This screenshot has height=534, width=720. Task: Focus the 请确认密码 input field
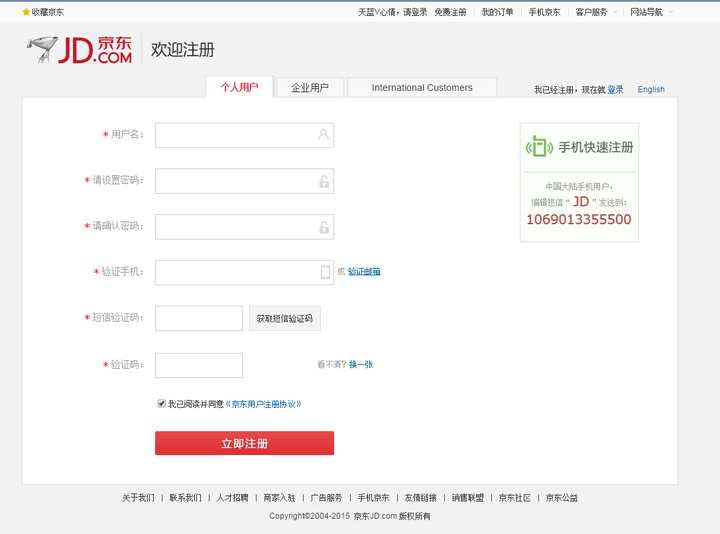[x=244, y=227]
